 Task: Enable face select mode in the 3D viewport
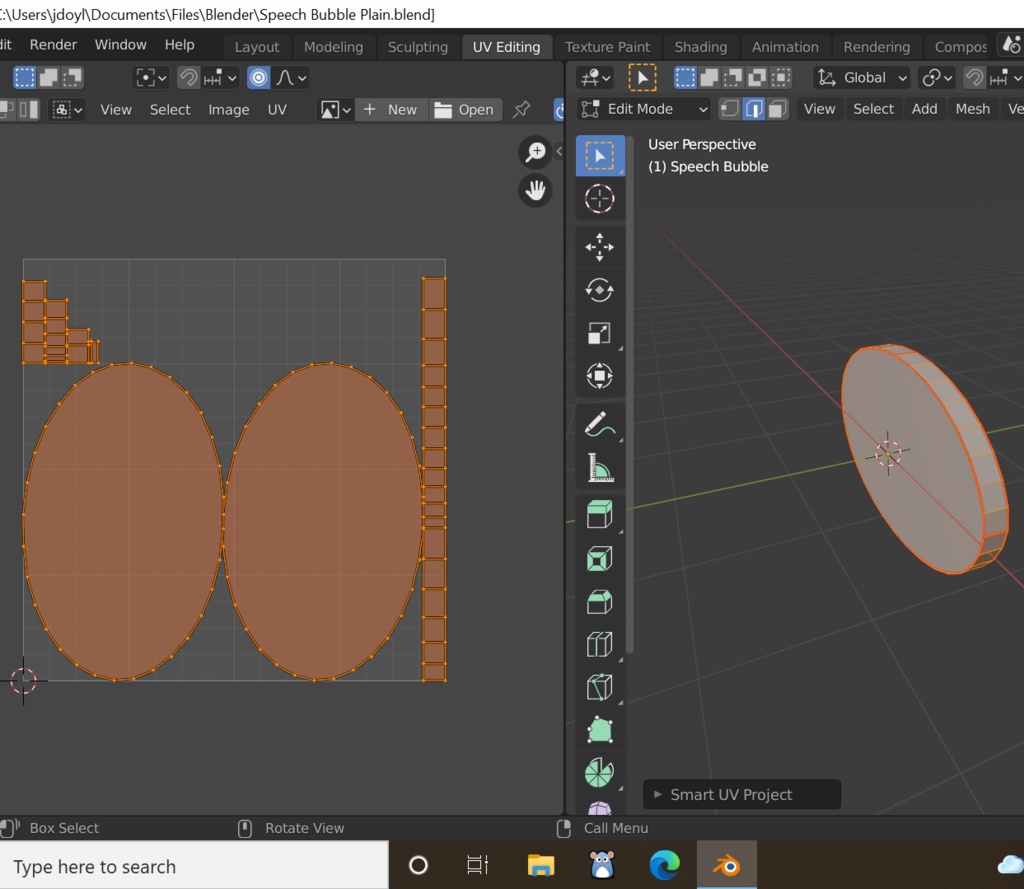click(x=777, y=109)
